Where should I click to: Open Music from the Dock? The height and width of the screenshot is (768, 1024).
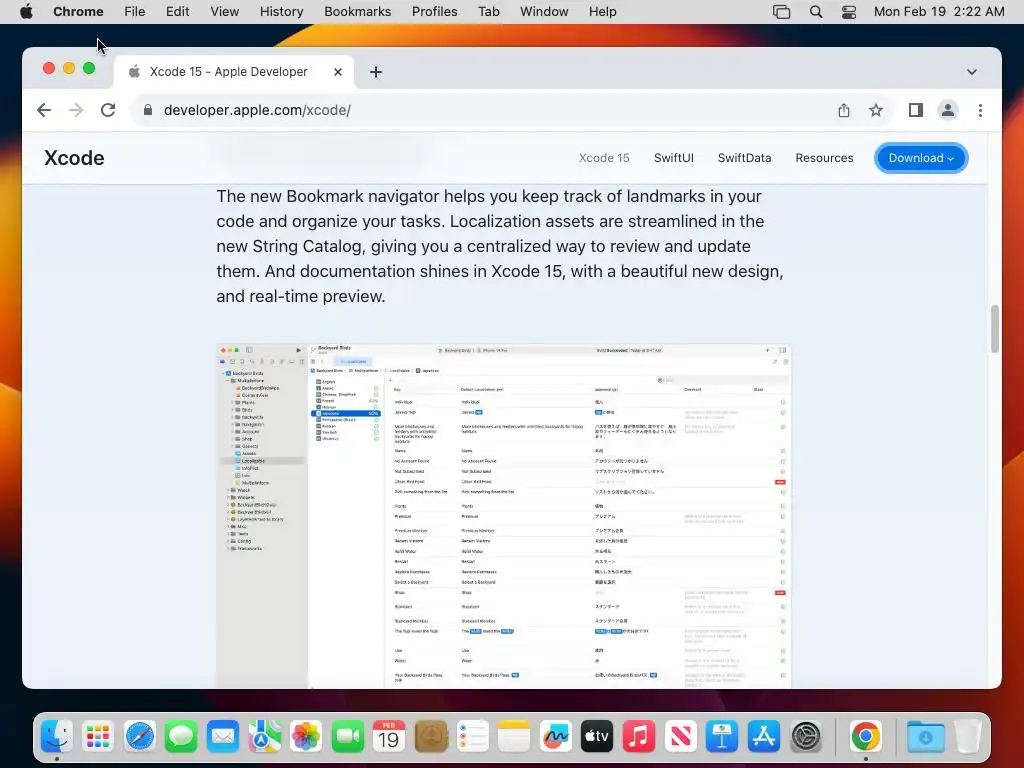pos(639,737)
